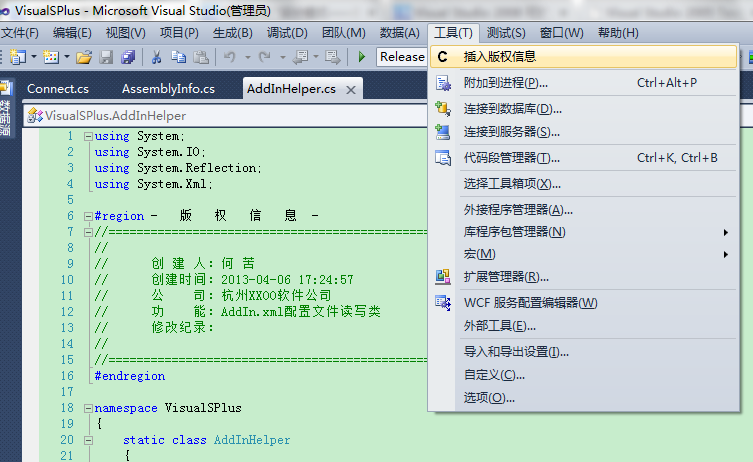Click the Connect to Server menu icon
Image resolution: width=753 pixels, height=462 pixels.
[x=443, y=132]
